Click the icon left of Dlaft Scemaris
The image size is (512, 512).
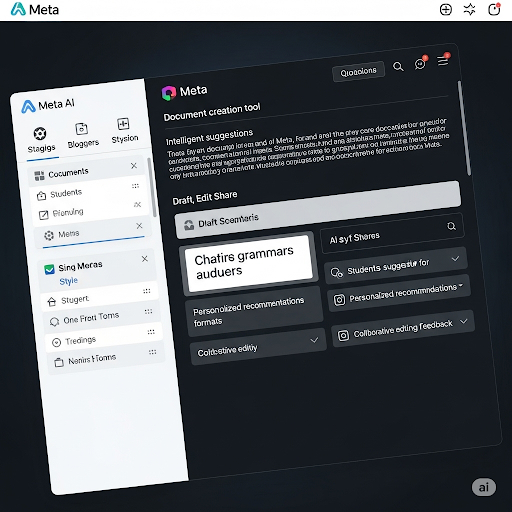(x=189, y=225)
